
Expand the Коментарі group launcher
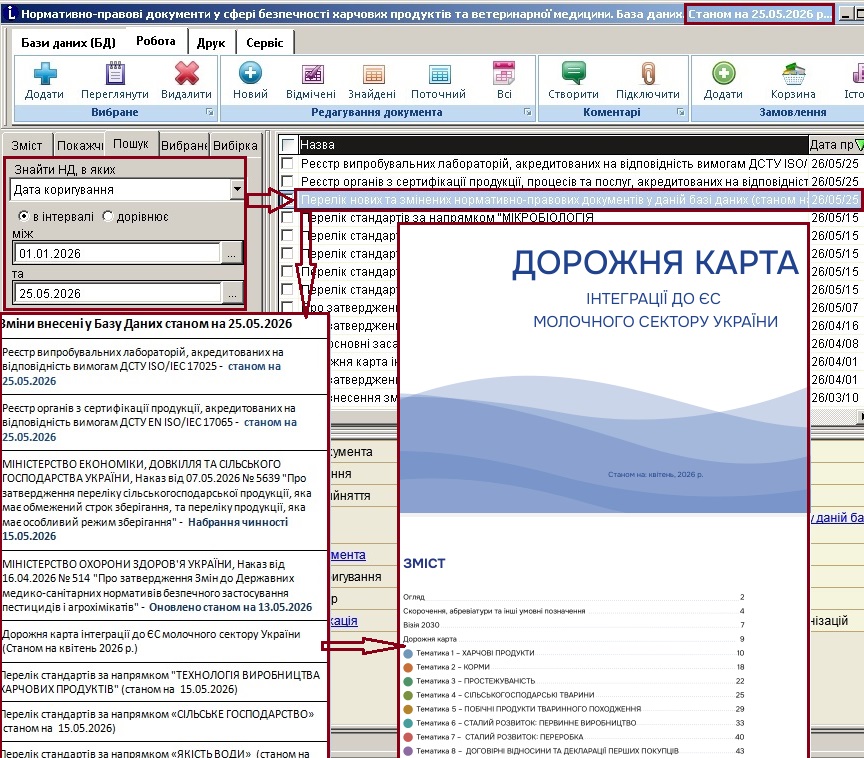pyautogui.click(x=681, y=112)
